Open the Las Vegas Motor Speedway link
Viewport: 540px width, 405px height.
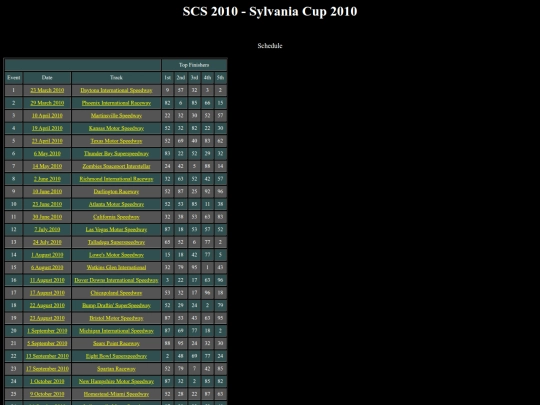116,229
